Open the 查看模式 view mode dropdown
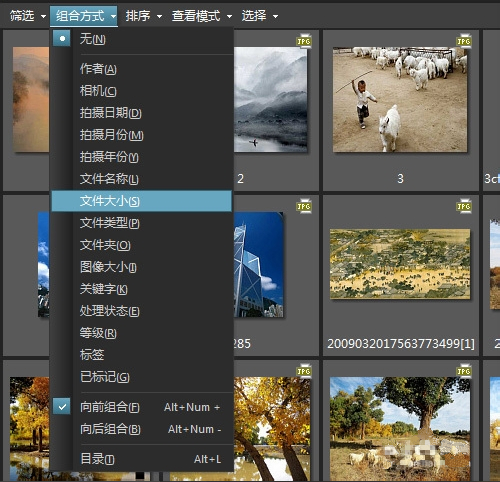Screen dimensions: 500x482 point(202,16)
